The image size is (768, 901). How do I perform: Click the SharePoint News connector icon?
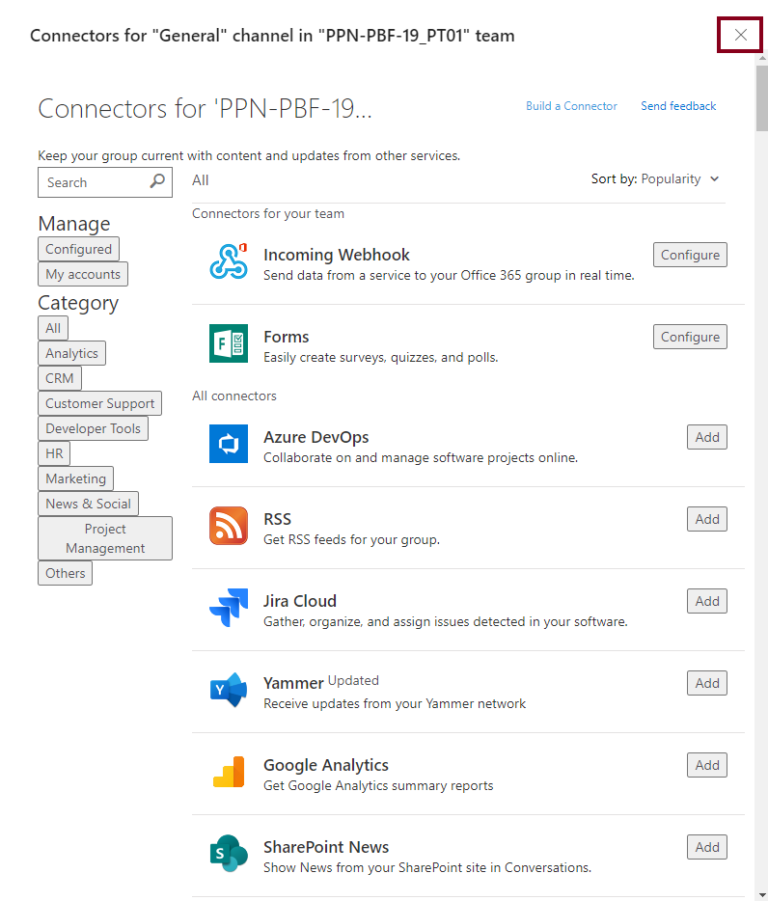click(x=229, y=853)
